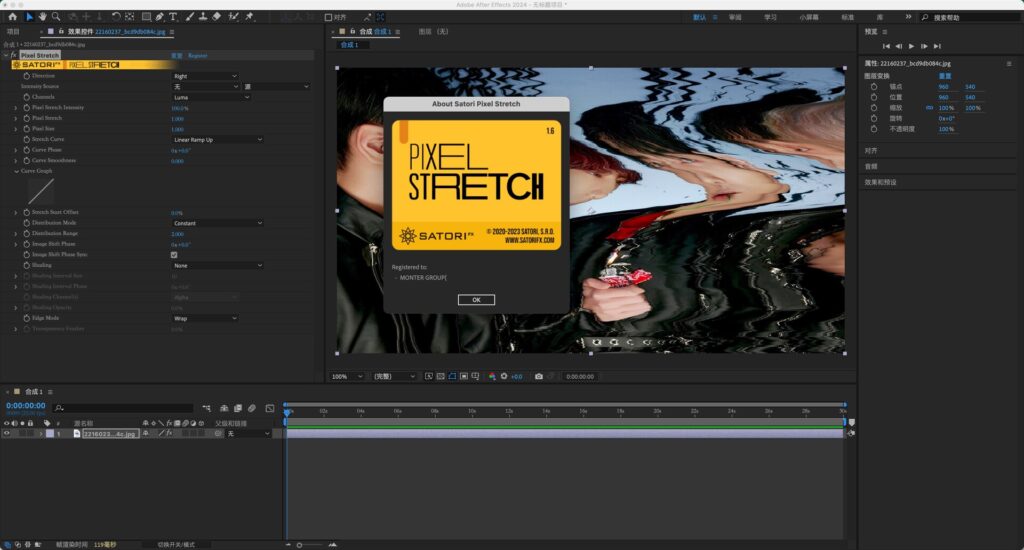Viewport: 1024px width, 550px height.
Task: Collapse the Curve Graph section
Action: [16, 171]
